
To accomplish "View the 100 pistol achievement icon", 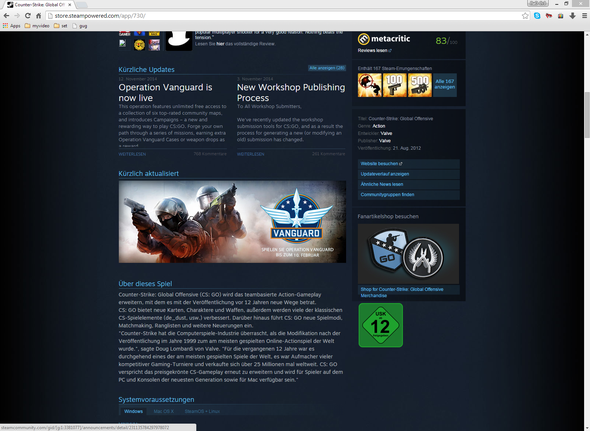I will [394, 85].
